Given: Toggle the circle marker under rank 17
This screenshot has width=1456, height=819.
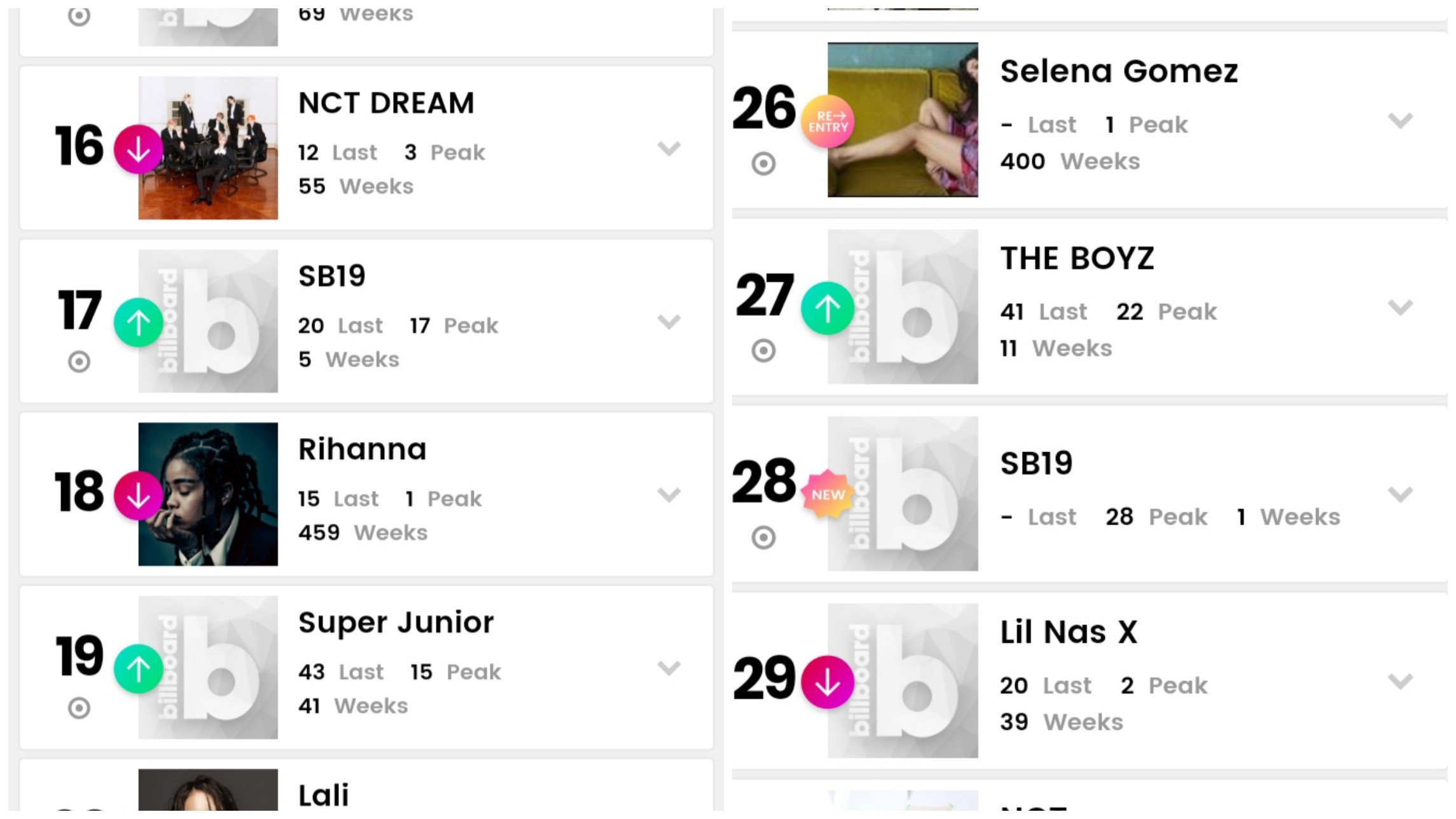Looking at the screenshot, I should [79, 362].
